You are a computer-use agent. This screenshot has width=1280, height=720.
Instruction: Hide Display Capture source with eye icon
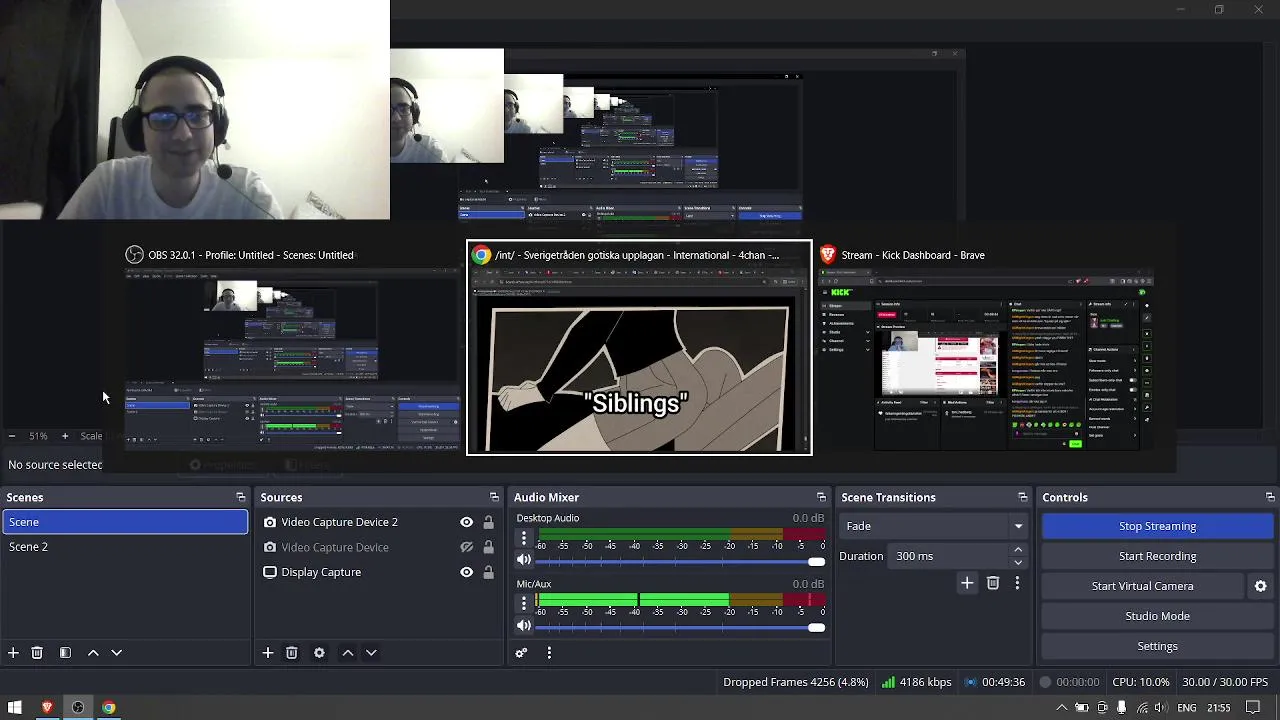[466, 572]
